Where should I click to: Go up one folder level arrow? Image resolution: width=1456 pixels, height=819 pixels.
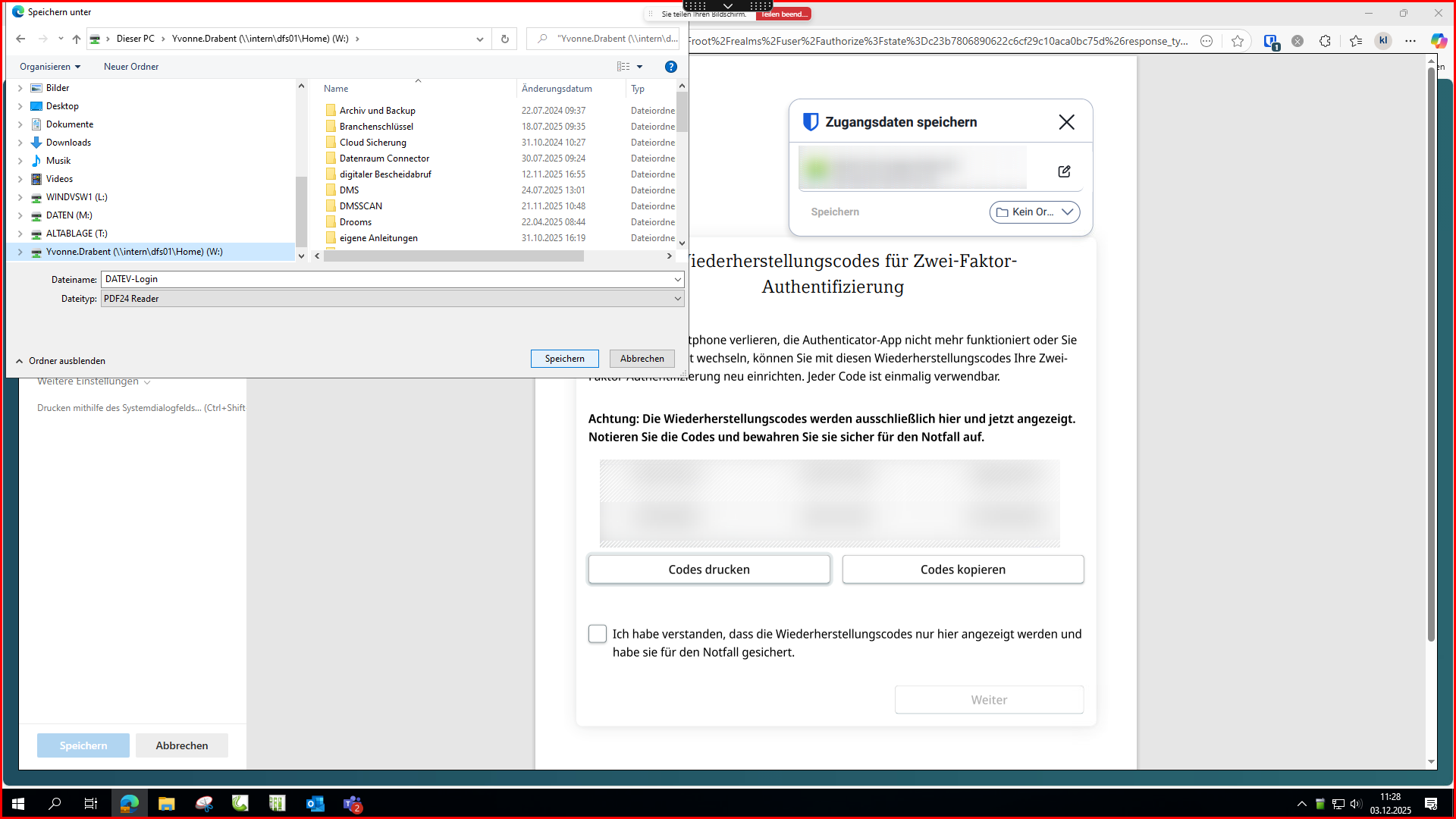tap(77, 39)
